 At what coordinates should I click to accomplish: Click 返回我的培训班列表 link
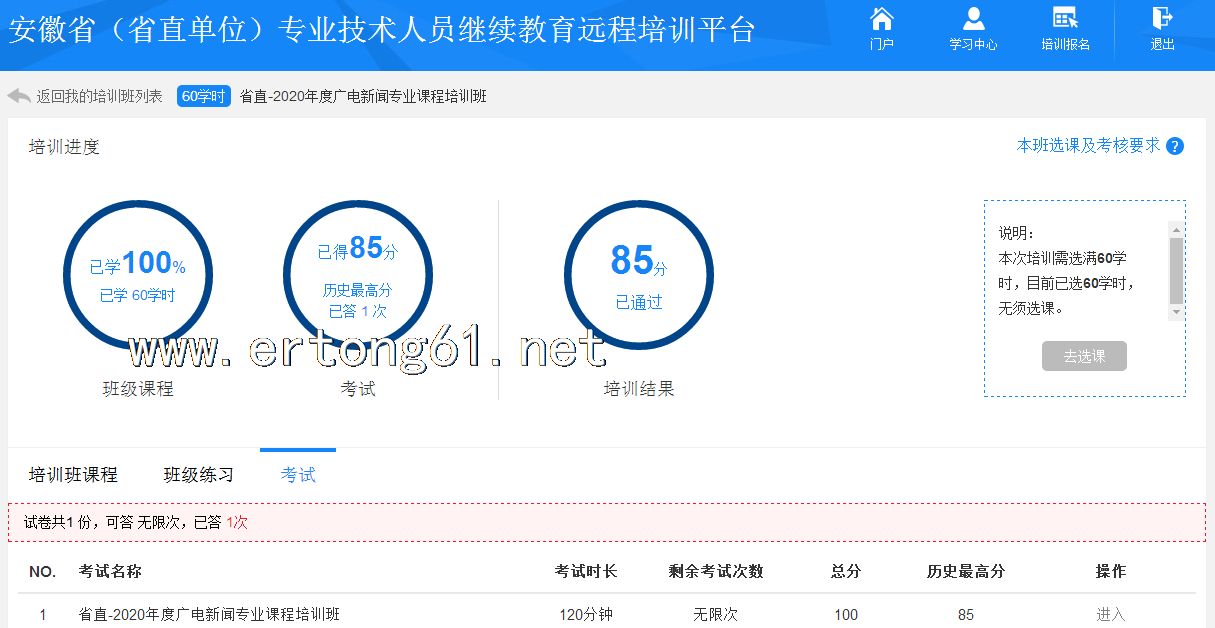click(x=99, y=96)
